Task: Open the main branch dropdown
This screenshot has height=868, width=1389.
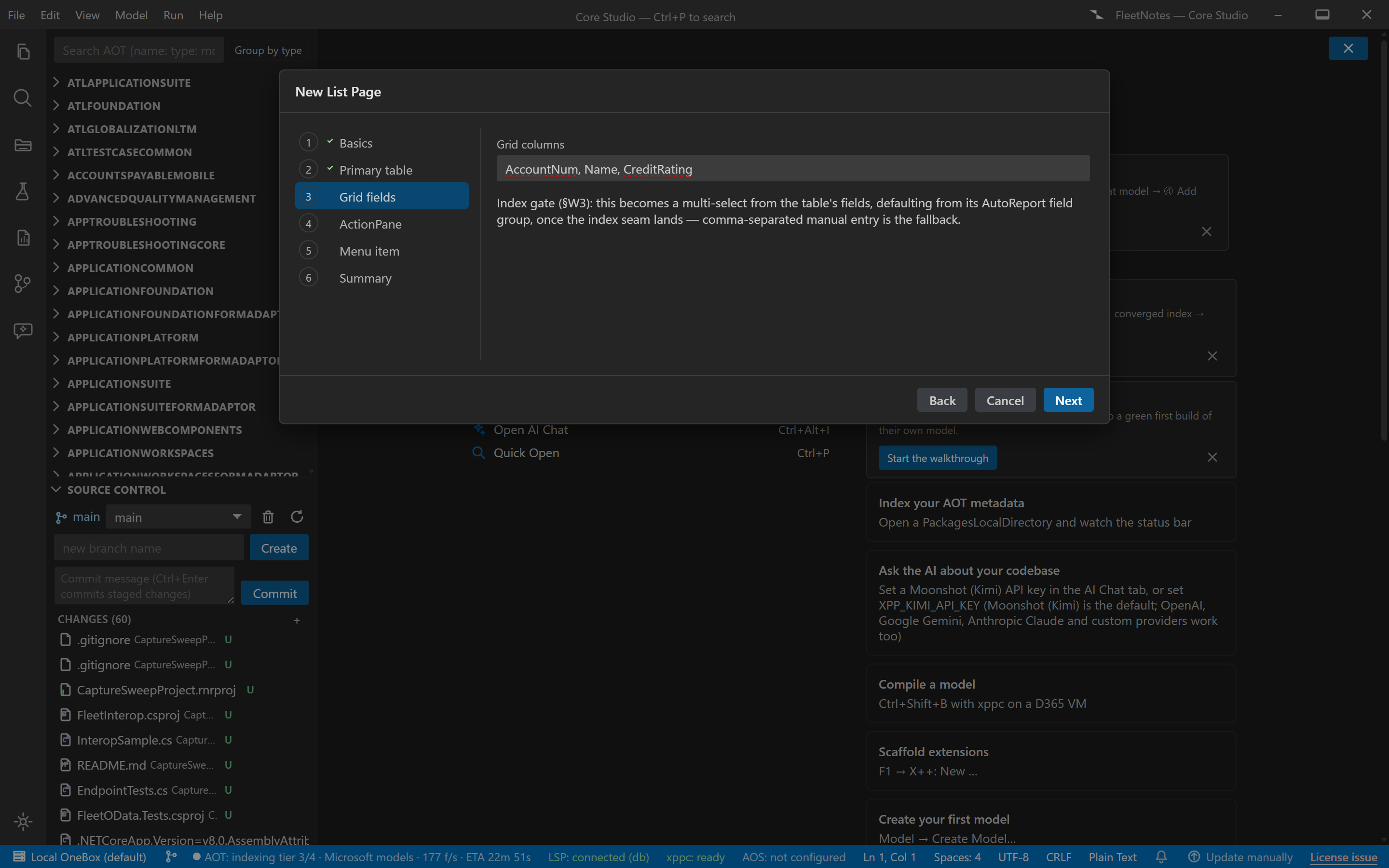Action: tap(178, 517)
